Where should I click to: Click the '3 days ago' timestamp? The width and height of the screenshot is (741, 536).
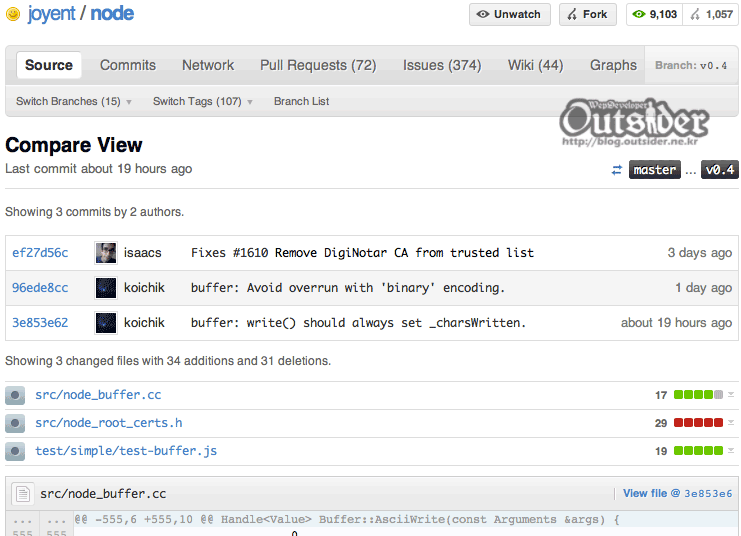coord(699,253)
